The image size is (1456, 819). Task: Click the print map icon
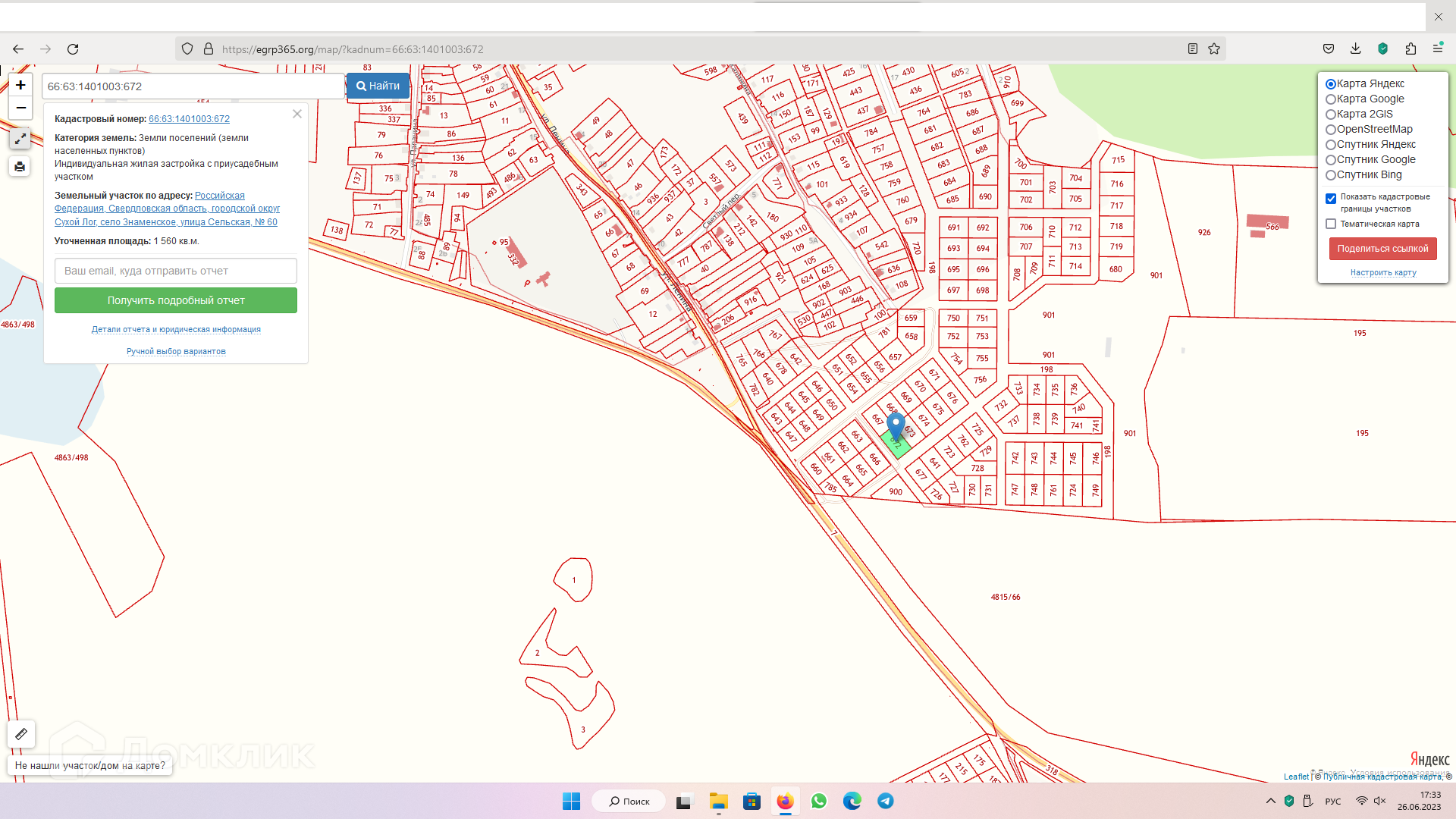[x=20, y=167]
